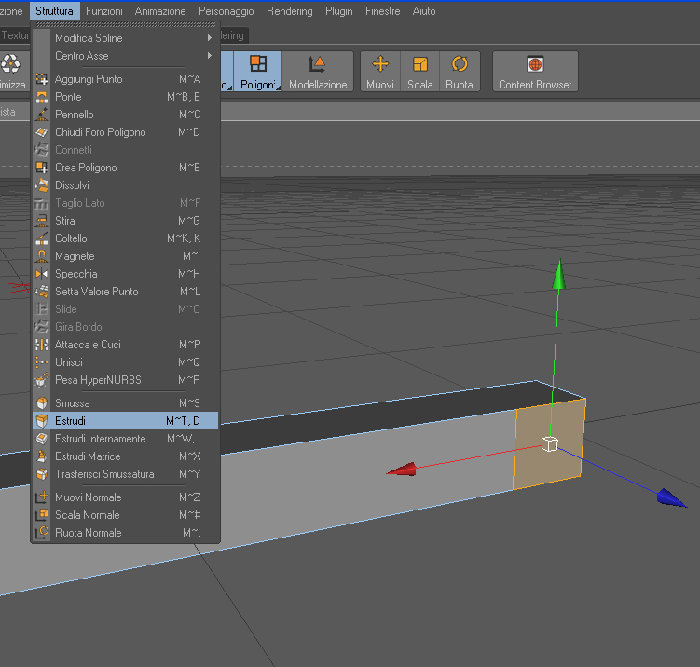Click the highlighted Estrudi menu entry

(126, 421)
